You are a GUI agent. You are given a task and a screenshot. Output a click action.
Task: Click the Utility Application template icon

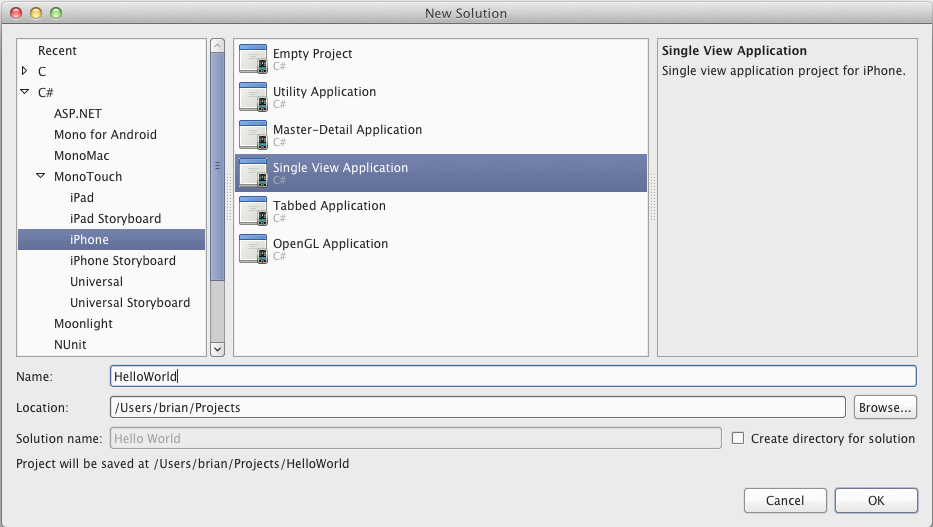pos(253,97)
